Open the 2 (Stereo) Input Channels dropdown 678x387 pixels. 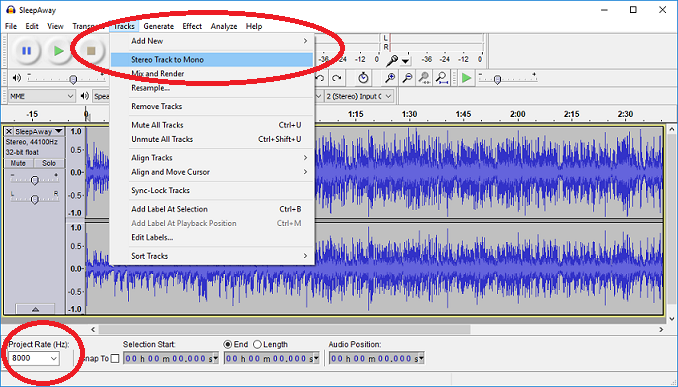pyautogui.click(x=359, y=96)
